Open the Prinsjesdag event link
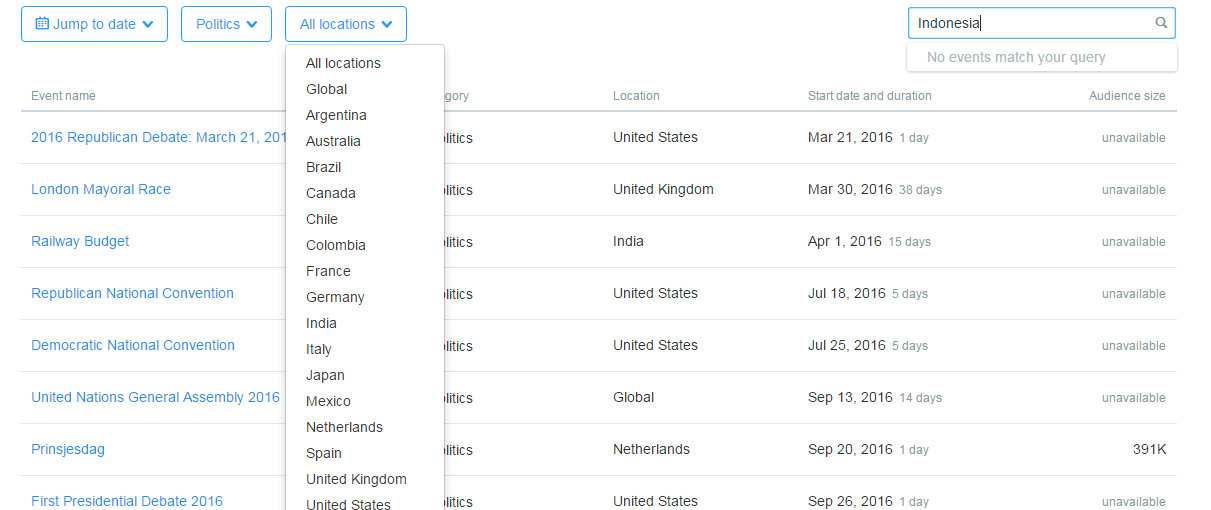The height and width of the screenshot is (510, 1211). (x=68, y=449)
